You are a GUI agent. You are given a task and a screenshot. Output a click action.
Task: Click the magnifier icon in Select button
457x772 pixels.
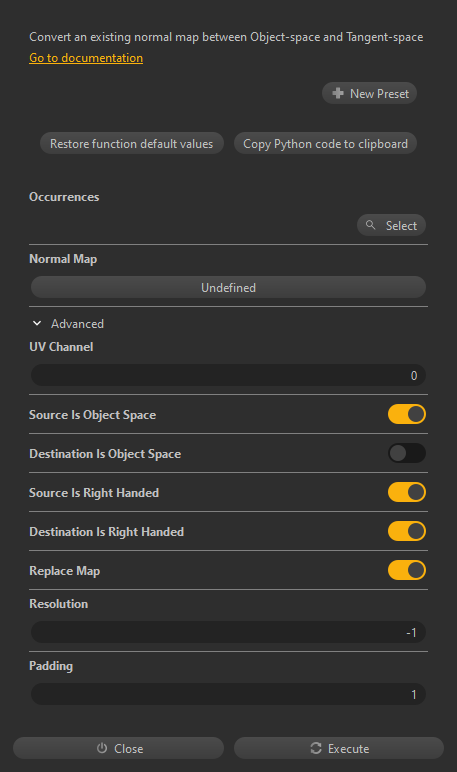370,225
